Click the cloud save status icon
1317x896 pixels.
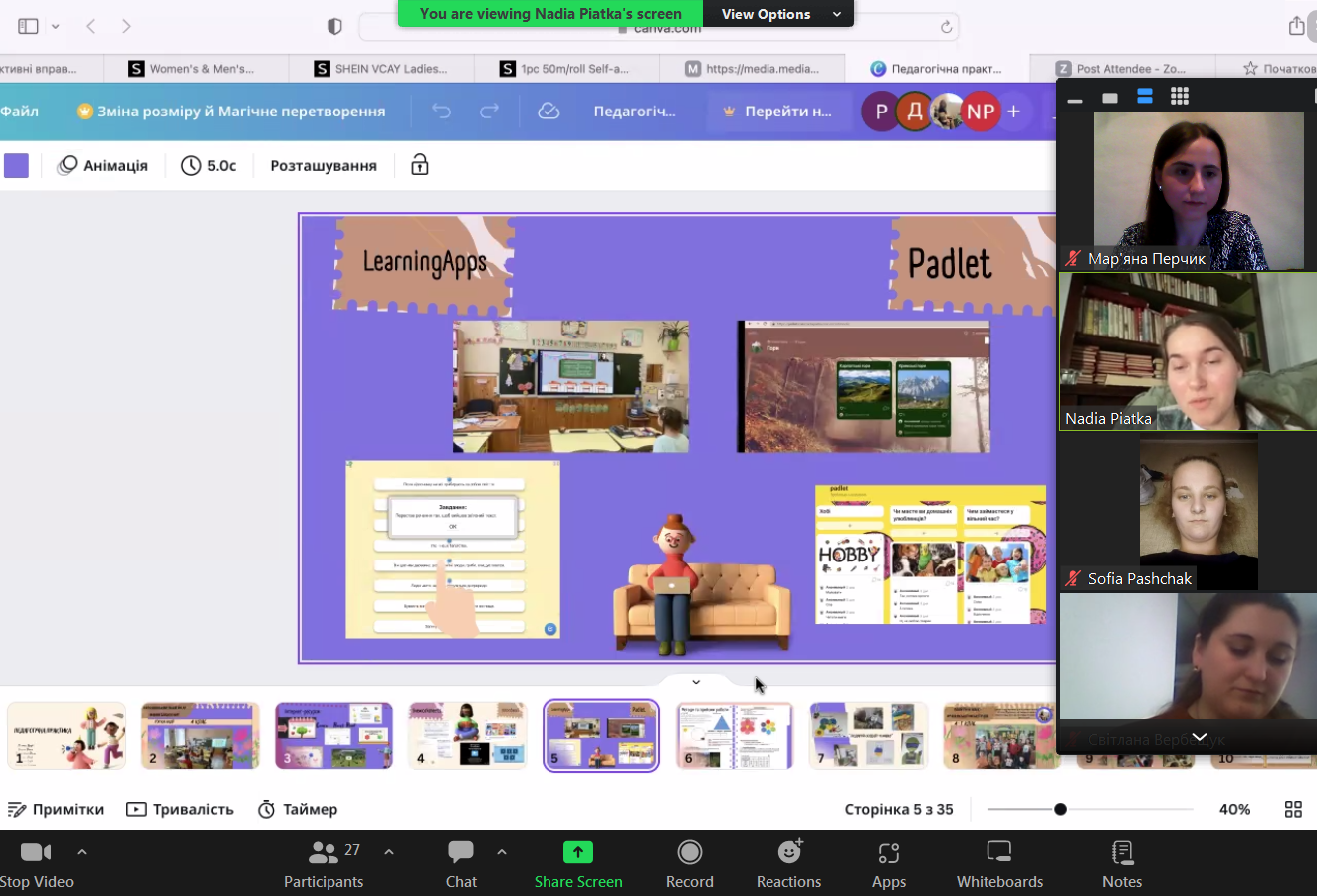[549, 112]
